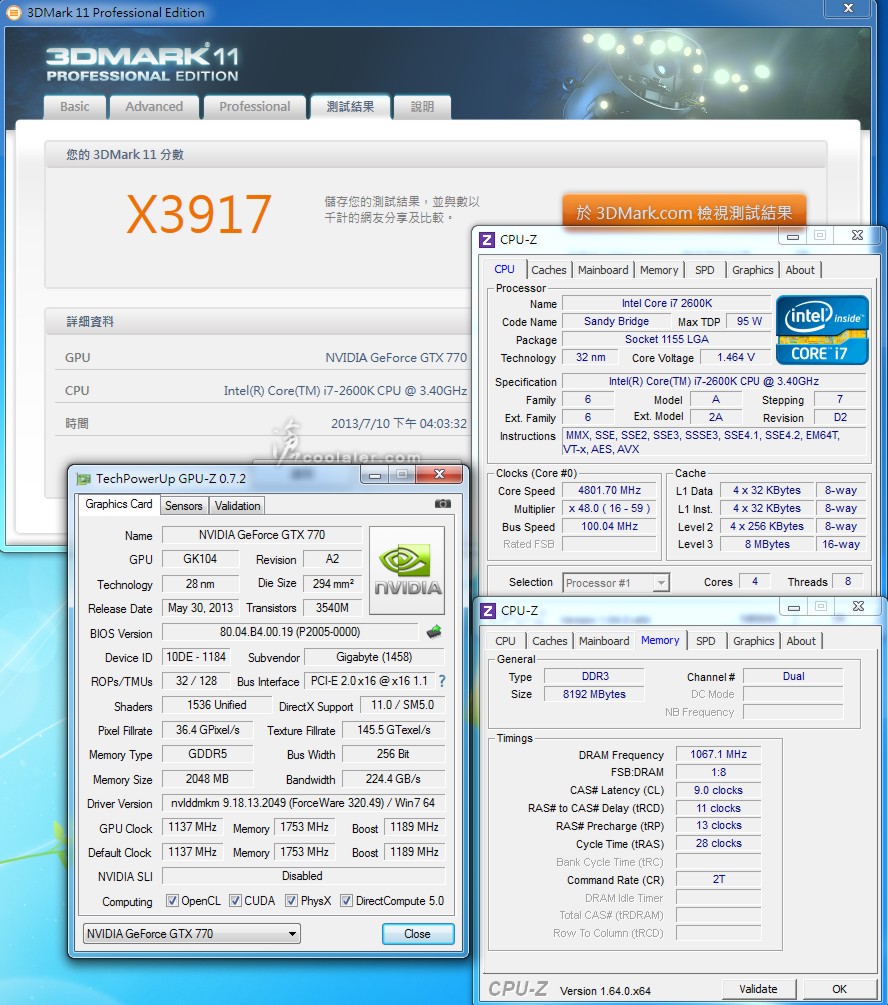Viewport: 888px width, 1005px height.
Task: Click the GPU-Z title bar app icon
Action: tap(83, 479)
